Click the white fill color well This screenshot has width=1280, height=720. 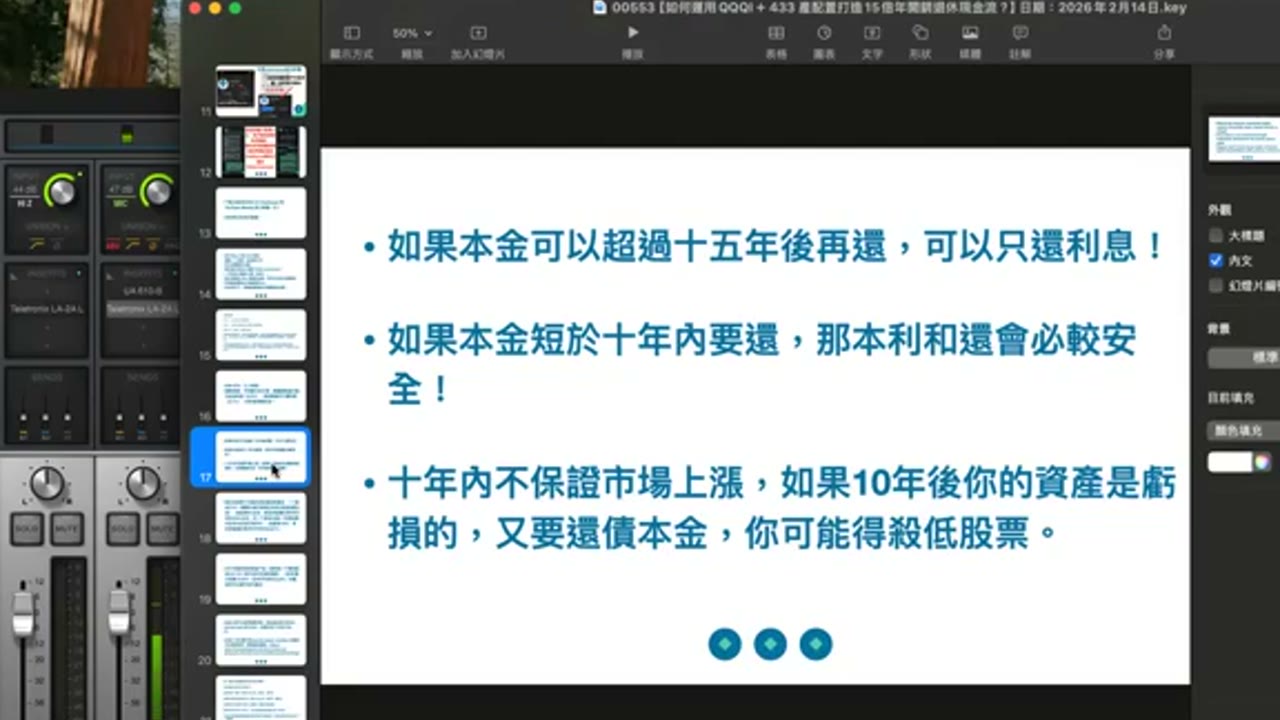pos(1230,462)
